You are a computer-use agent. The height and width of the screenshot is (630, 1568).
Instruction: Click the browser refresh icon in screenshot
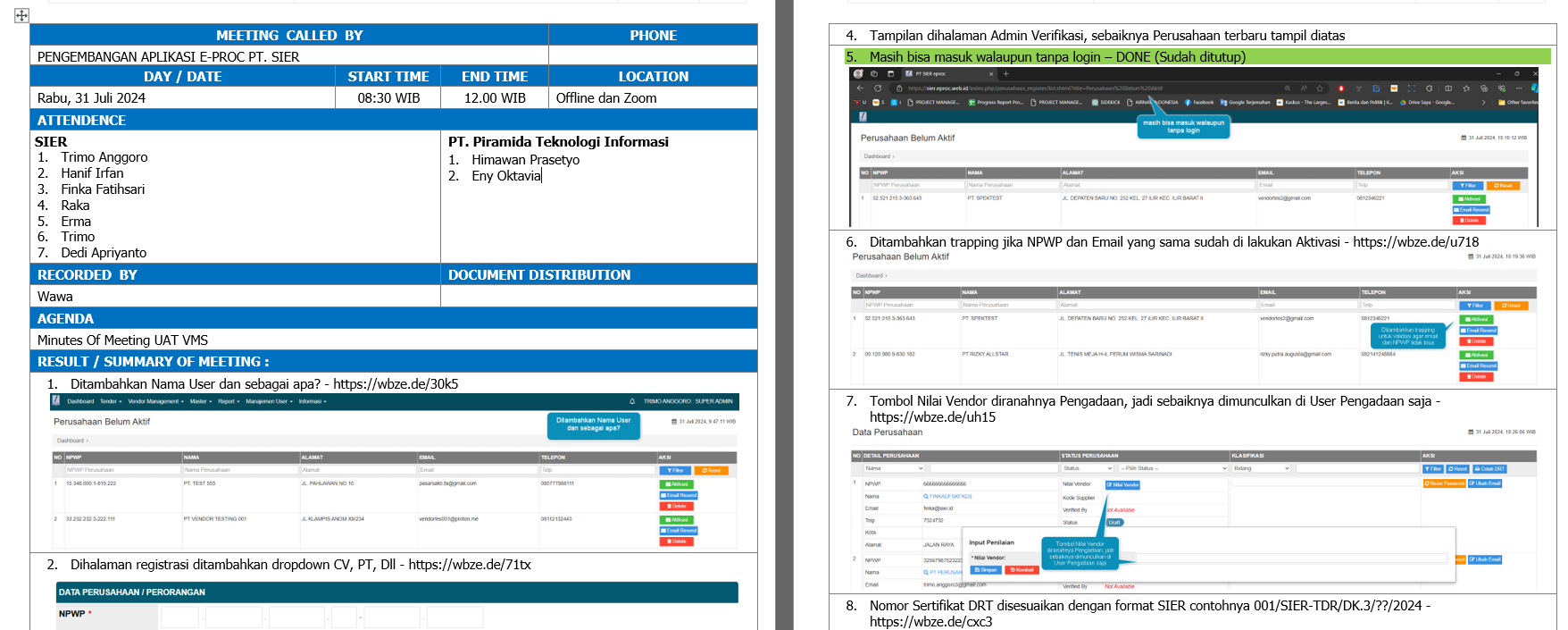878,88
